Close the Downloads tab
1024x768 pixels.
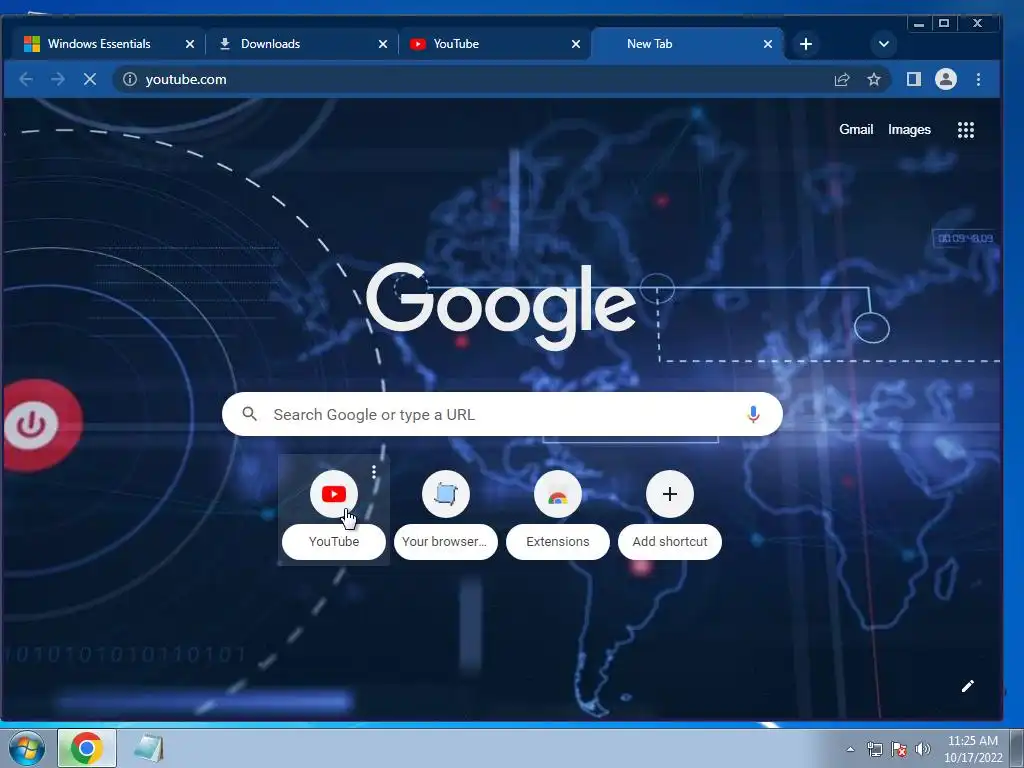(383, 44)
